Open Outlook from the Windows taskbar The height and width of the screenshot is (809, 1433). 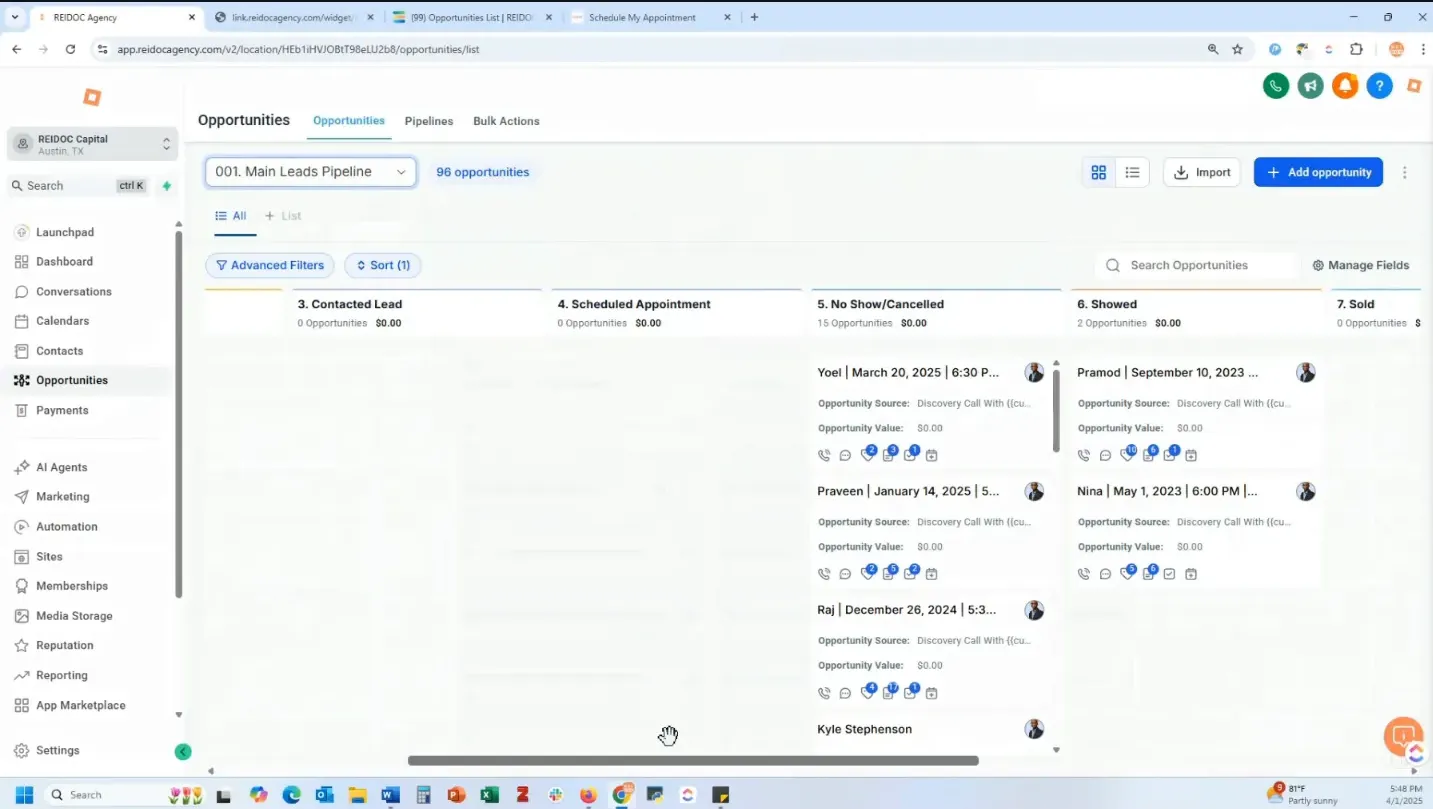324,795
